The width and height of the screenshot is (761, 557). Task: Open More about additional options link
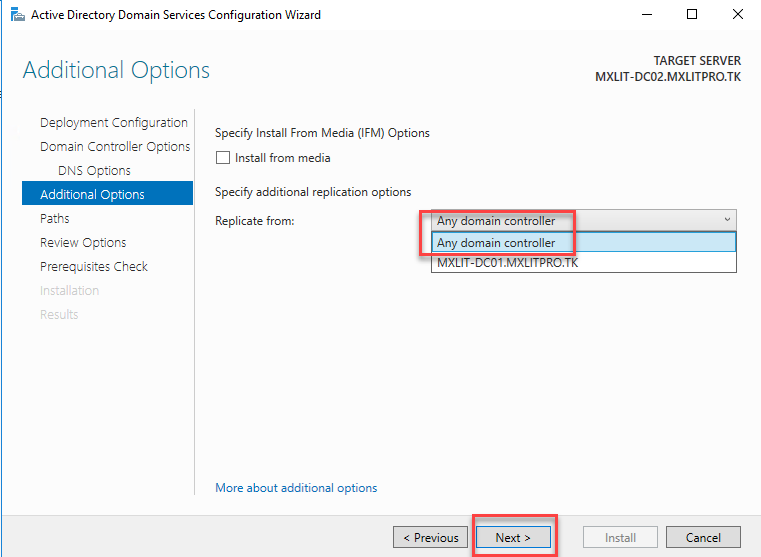[x=296, y=488]
